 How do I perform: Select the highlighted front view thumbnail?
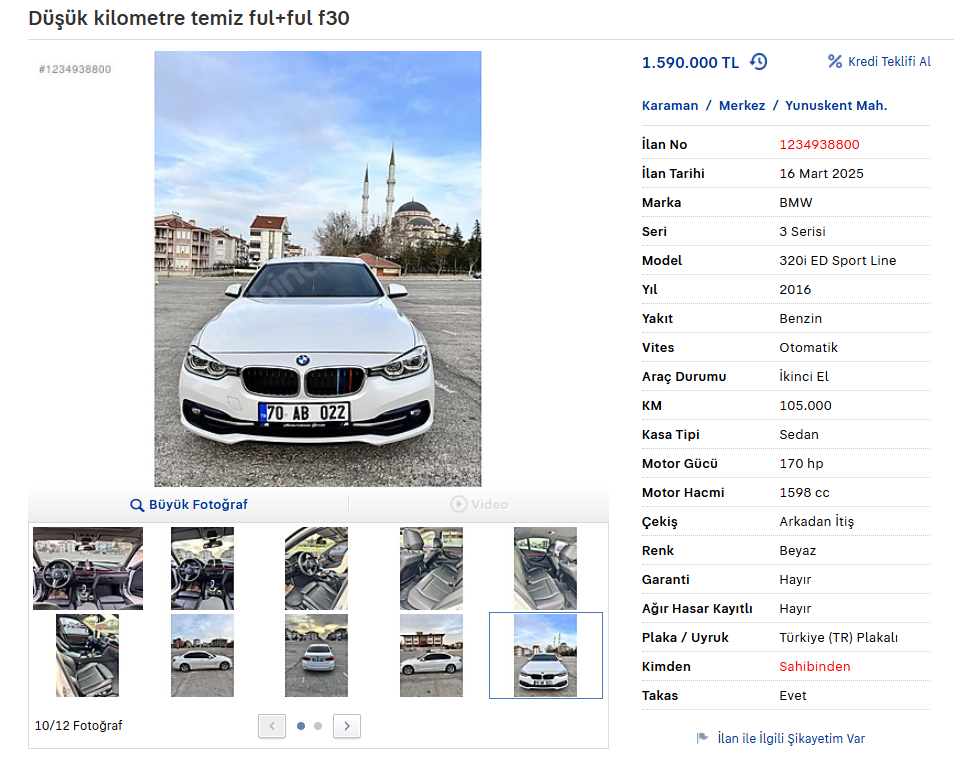click(x=545, y=655)
